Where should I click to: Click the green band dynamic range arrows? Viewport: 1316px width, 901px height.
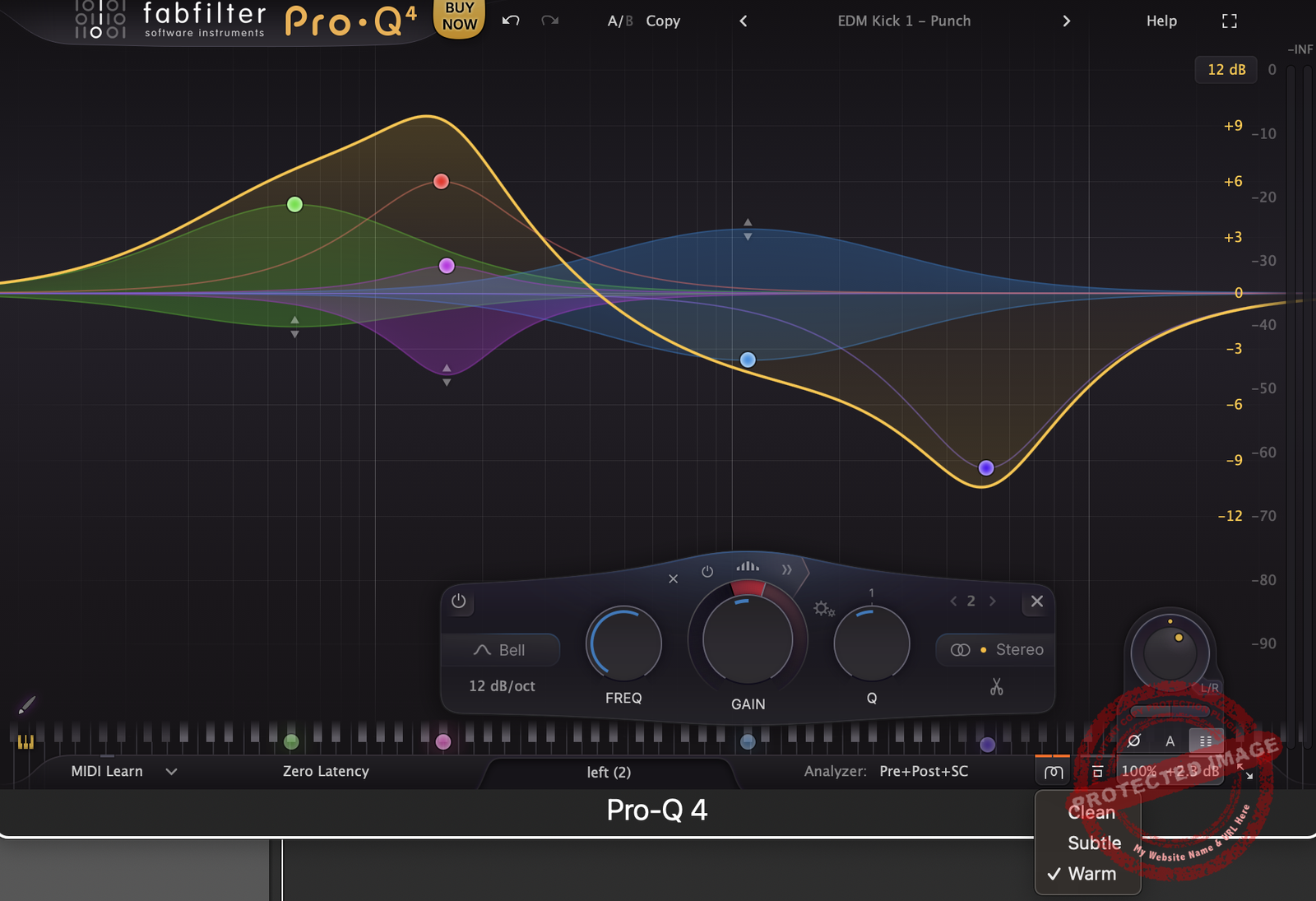tap(294, 327)
